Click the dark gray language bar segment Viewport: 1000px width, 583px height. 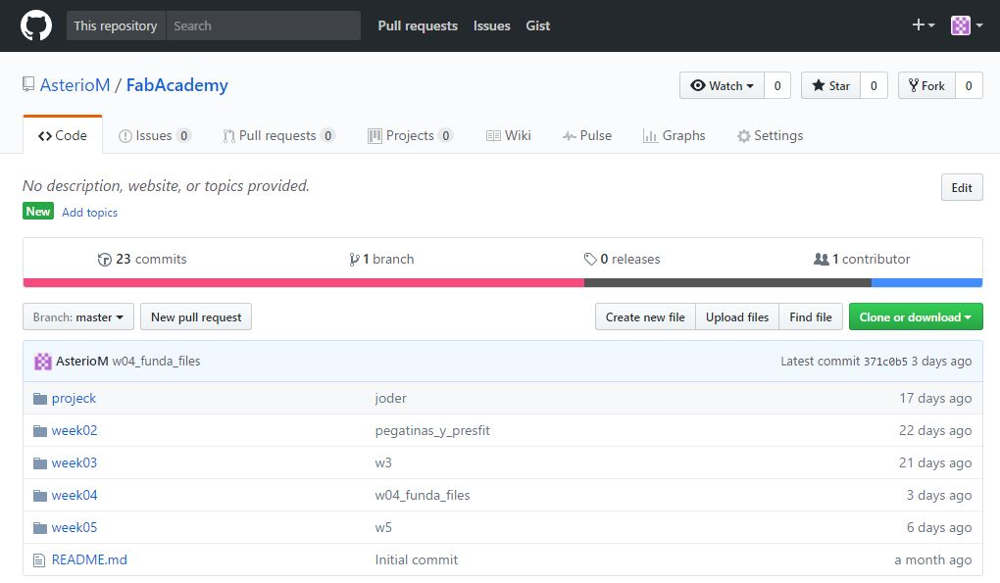[728, 283]
